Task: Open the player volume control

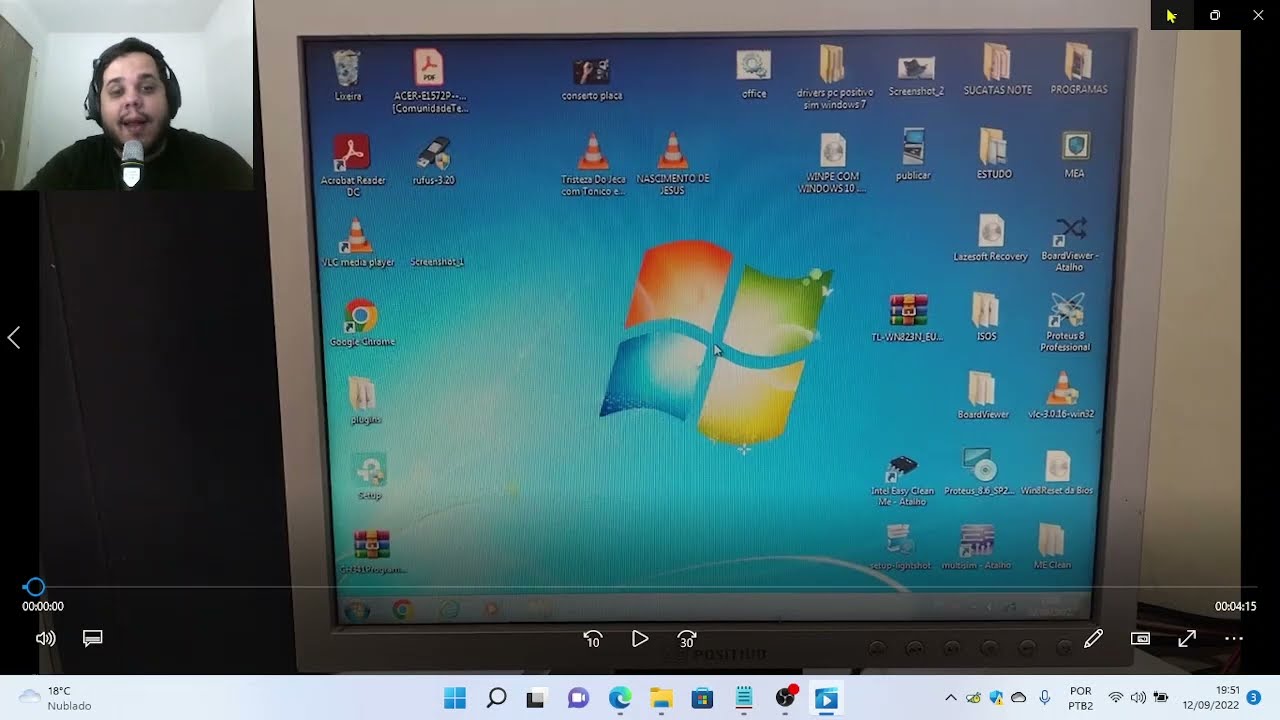Action: click(45, 638)
